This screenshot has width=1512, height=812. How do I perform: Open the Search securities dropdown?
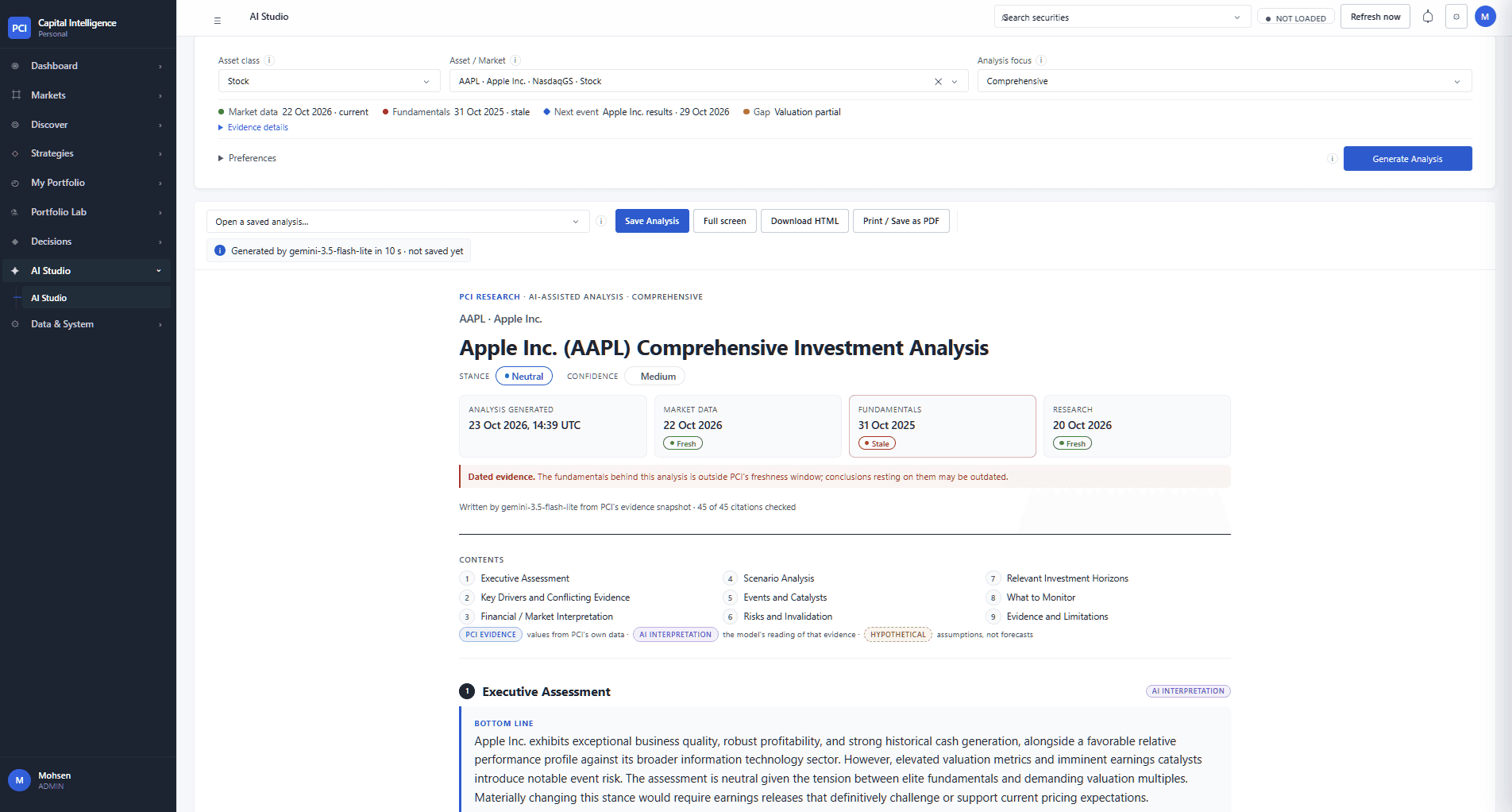tap(1122, 17)
